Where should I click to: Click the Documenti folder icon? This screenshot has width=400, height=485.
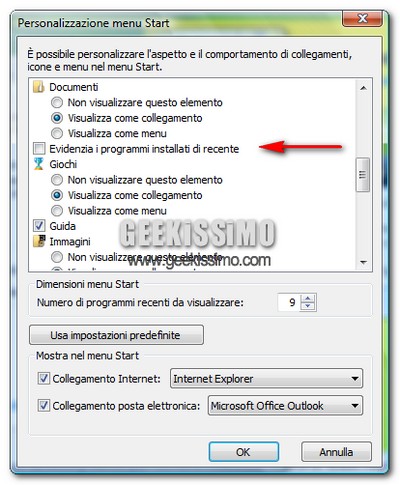pos(39,87)
